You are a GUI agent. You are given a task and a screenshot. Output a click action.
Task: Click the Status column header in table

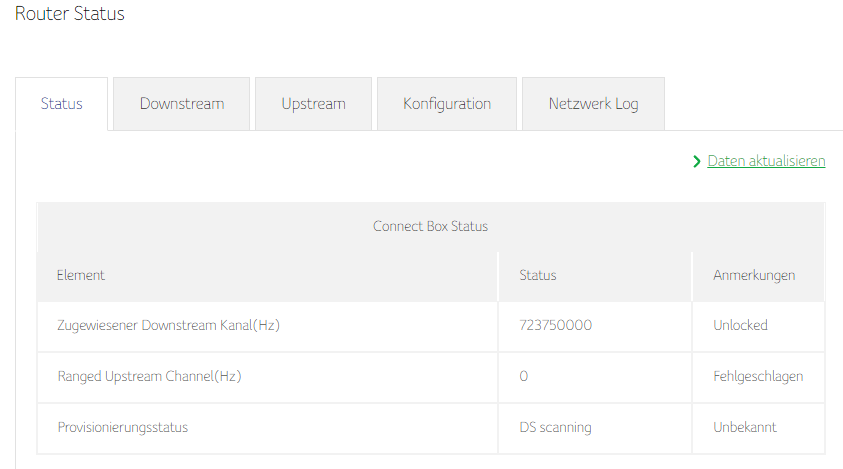tap(538, 275)
